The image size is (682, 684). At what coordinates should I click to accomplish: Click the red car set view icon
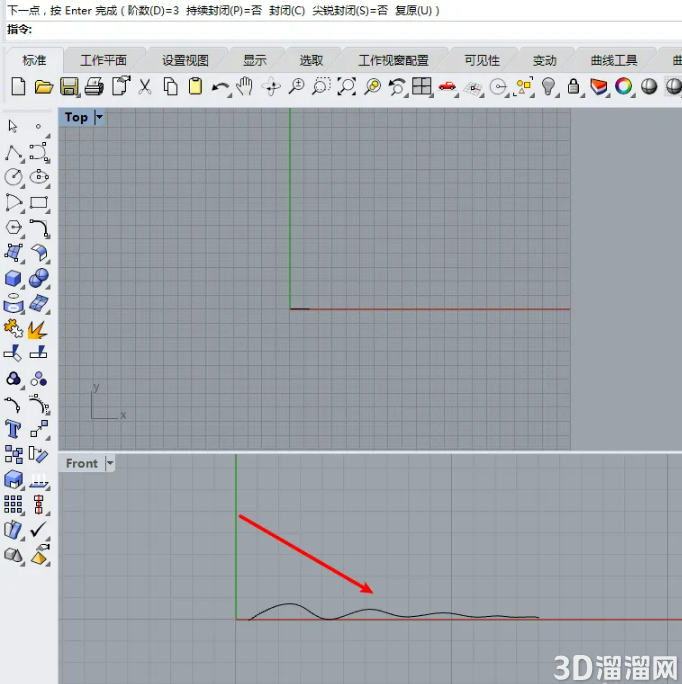[x=447, y=86]
